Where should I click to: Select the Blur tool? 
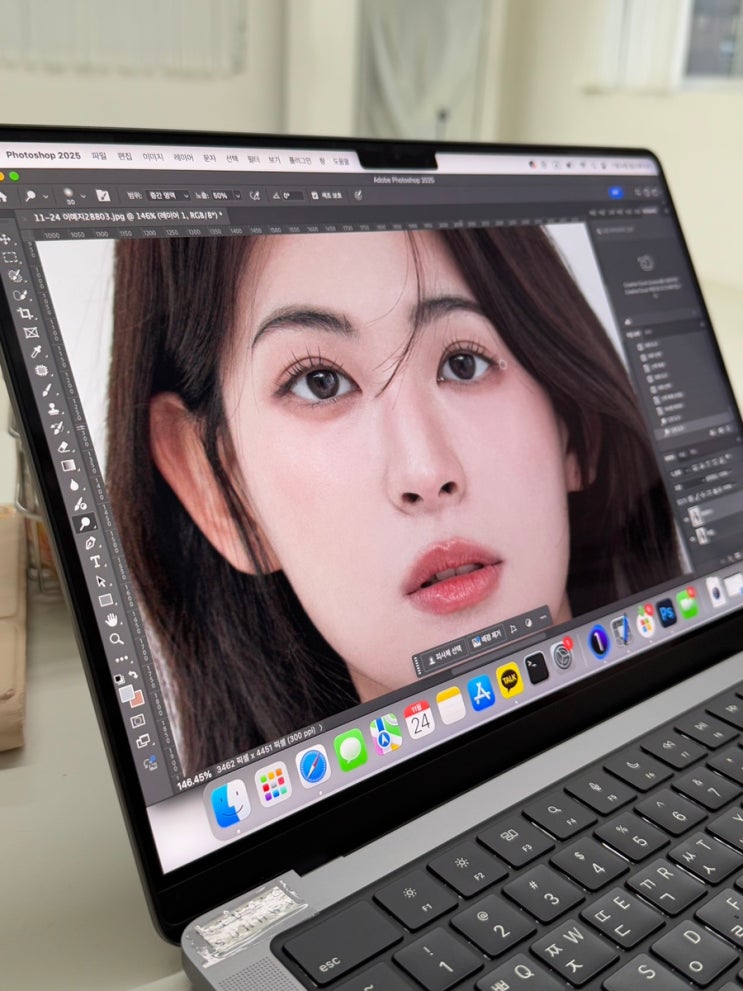pos(75,485)
